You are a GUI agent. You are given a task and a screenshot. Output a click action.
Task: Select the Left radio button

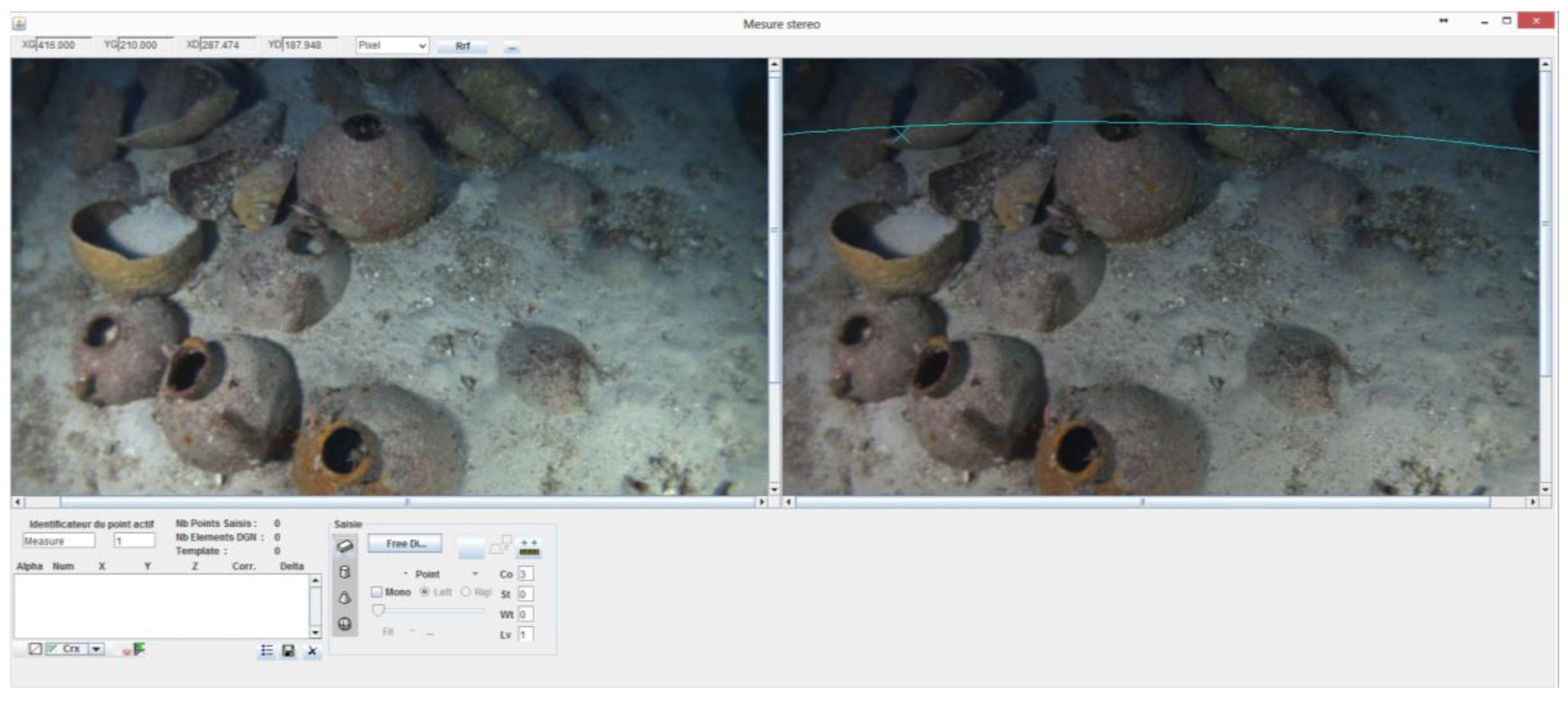click(x=425, y=592)
